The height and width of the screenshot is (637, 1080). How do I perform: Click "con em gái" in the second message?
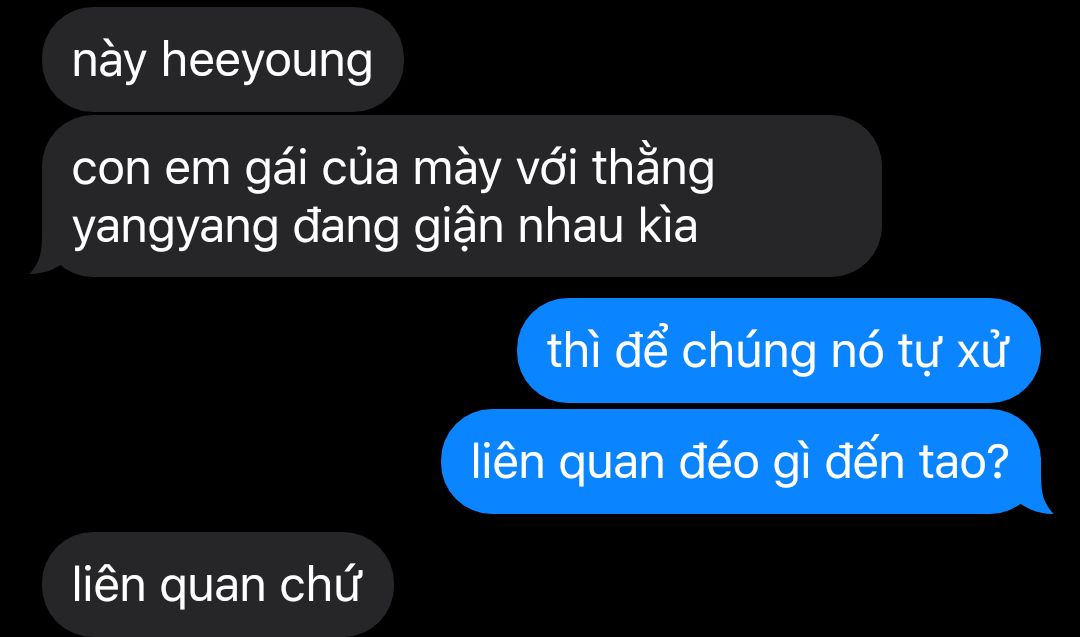[189, 169]
